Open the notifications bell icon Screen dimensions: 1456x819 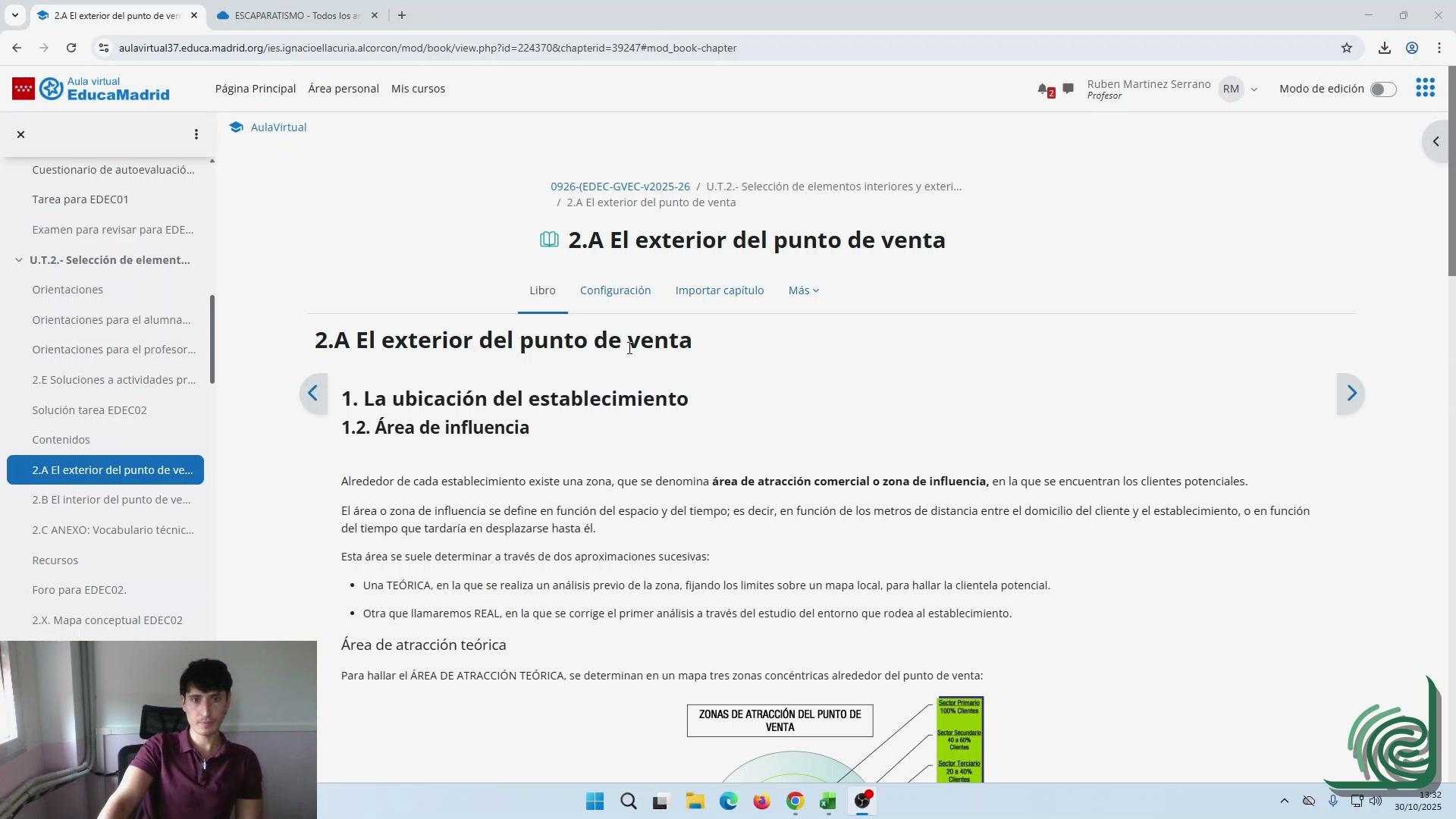(1043, 89)
